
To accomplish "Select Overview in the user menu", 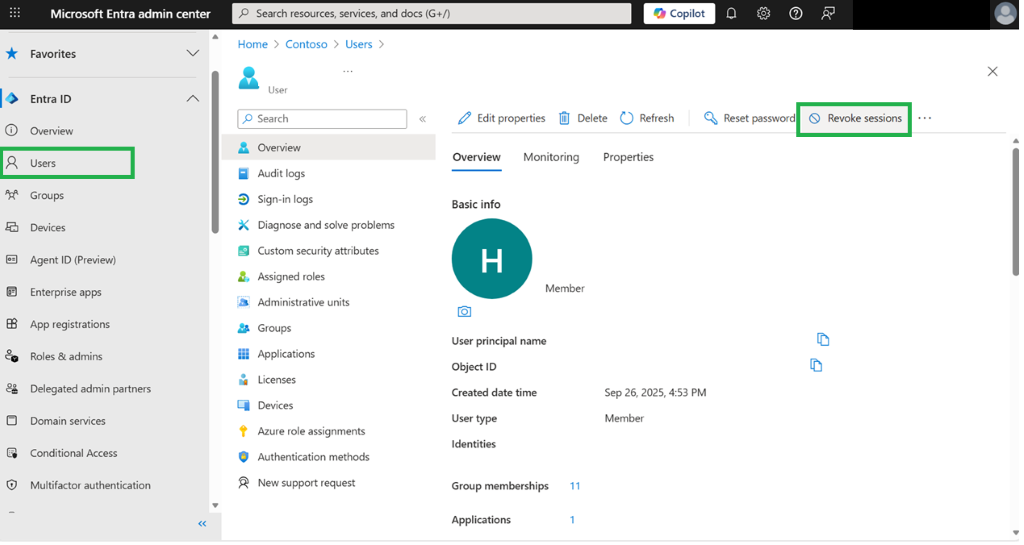I will pos(329,148).
